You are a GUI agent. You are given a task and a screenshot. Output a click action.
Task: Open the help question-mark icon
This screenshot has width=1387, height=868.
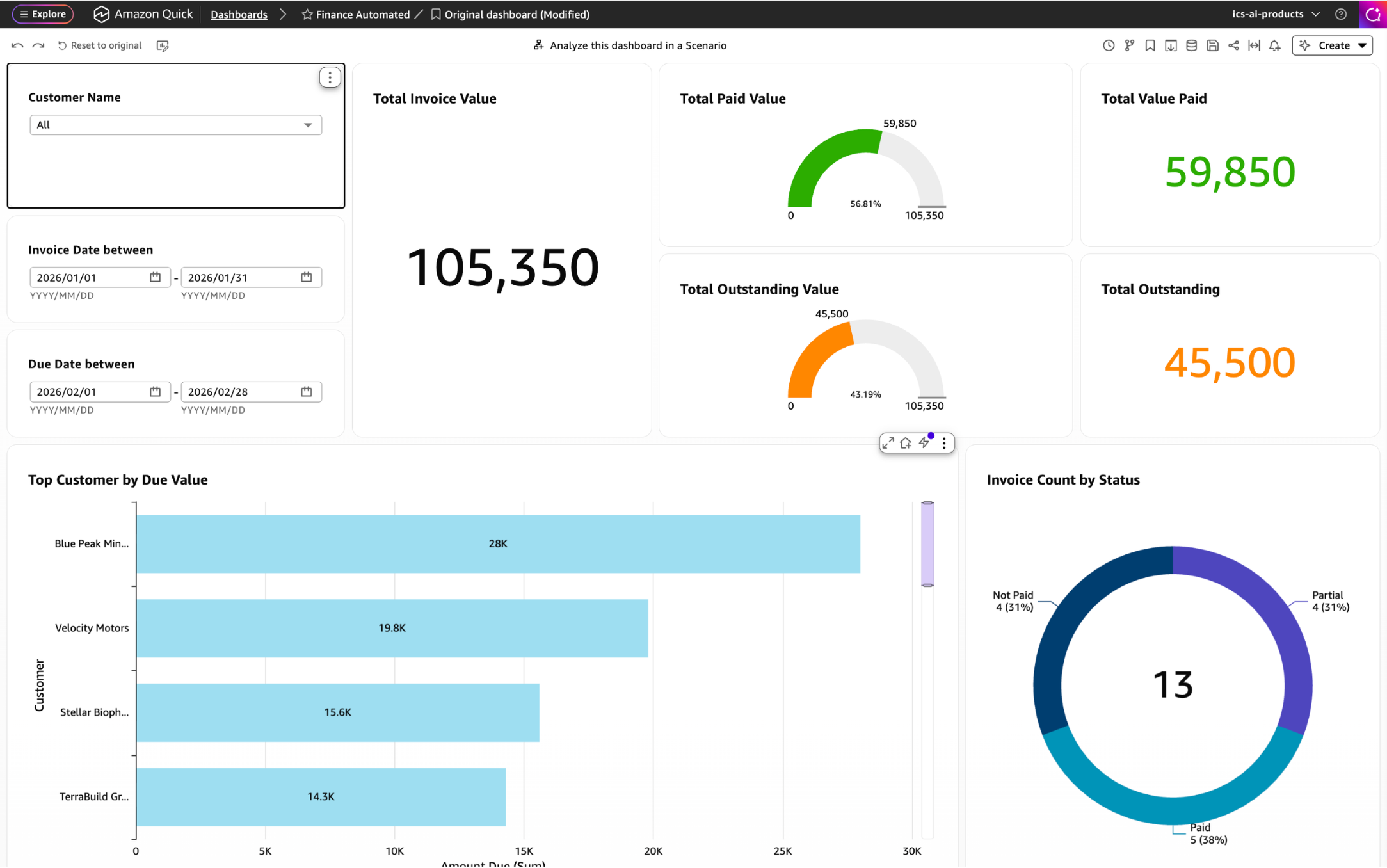[1341, 14]
